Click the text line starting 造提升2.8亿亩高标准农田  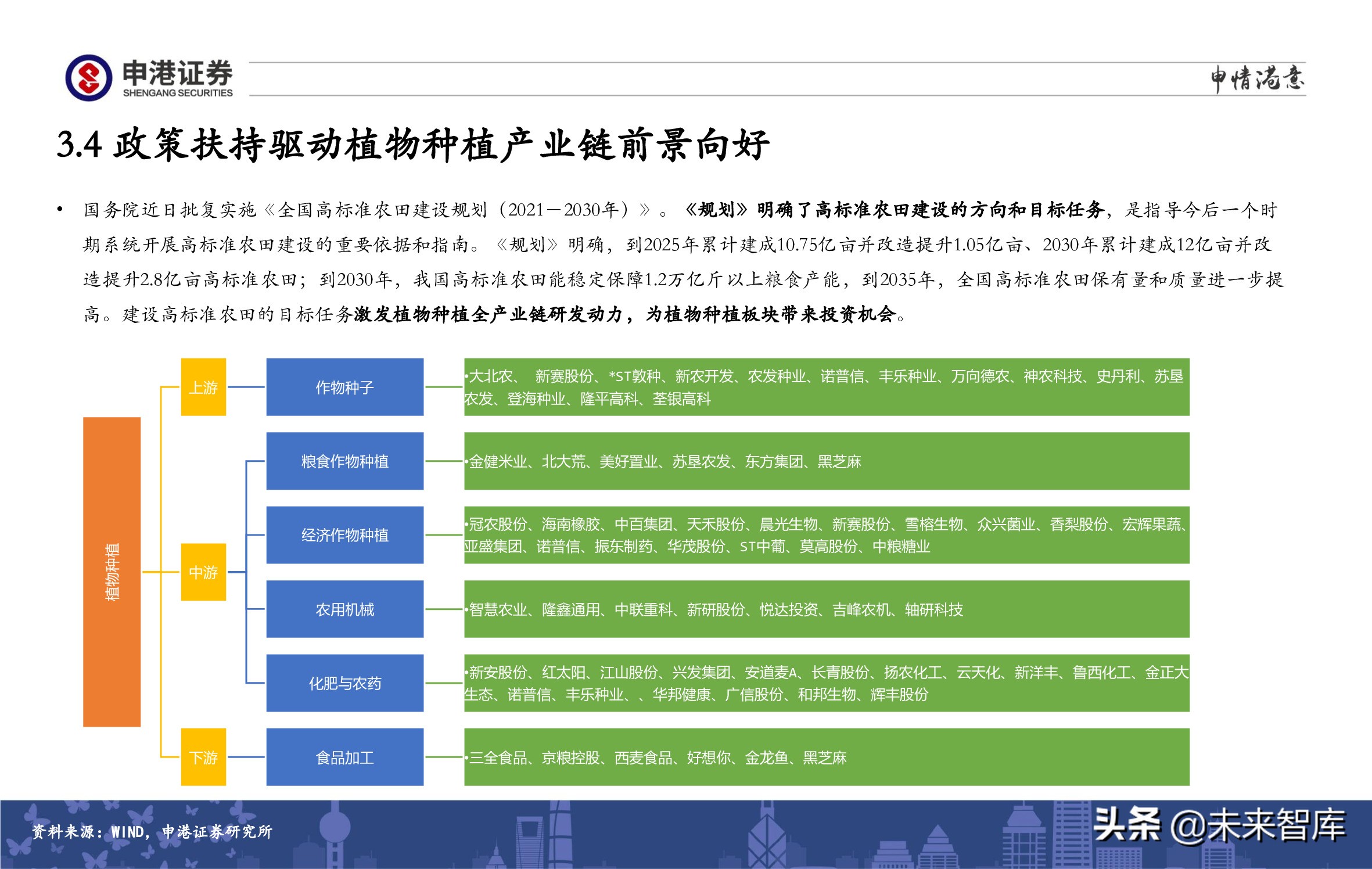tap(684, 279)
